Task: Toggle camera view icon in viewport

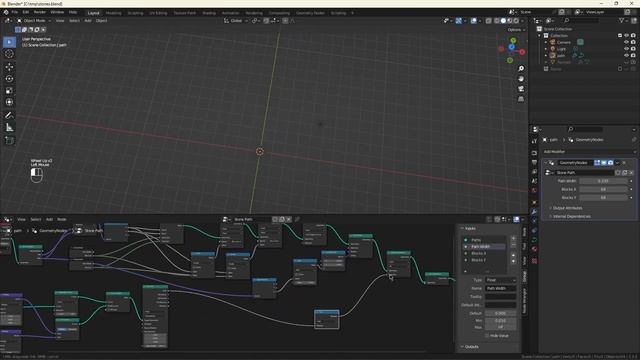Action: (521, 89)
